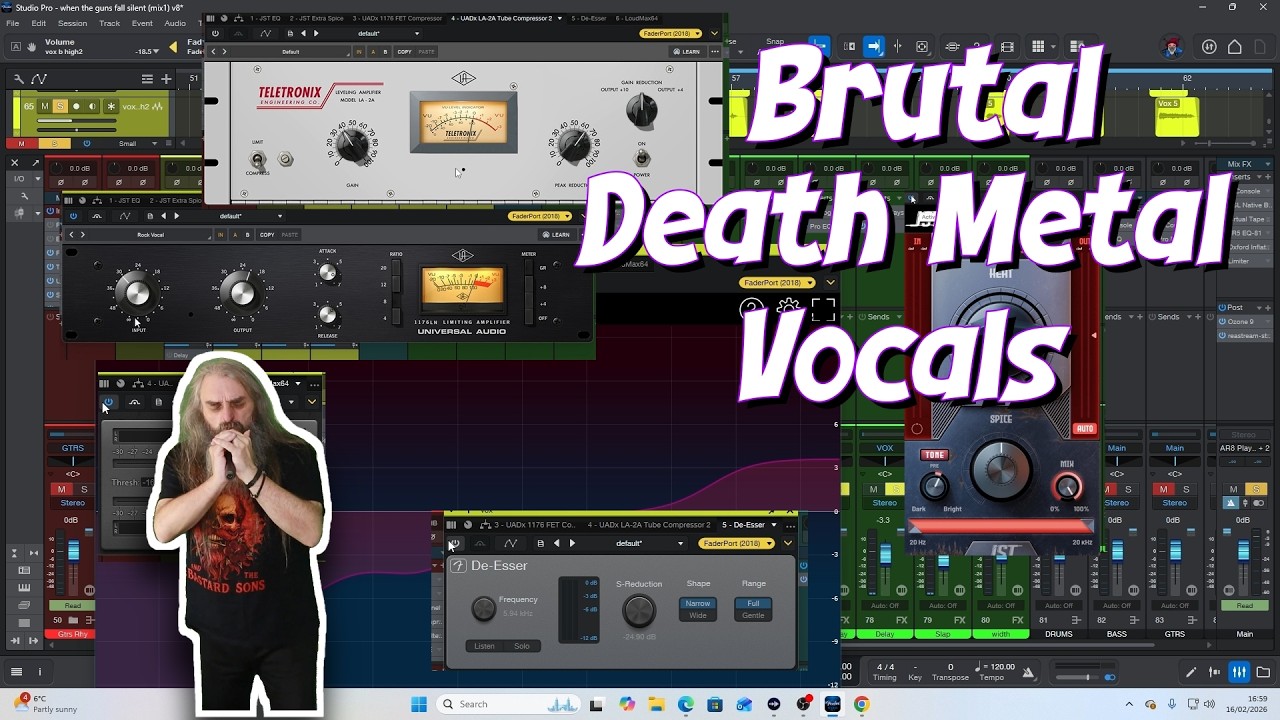Image resolution: width=1280 pixels, height=720 pixels.
Task: Click LEARN in the 1176 plugin
Action: tap(555, 235)
